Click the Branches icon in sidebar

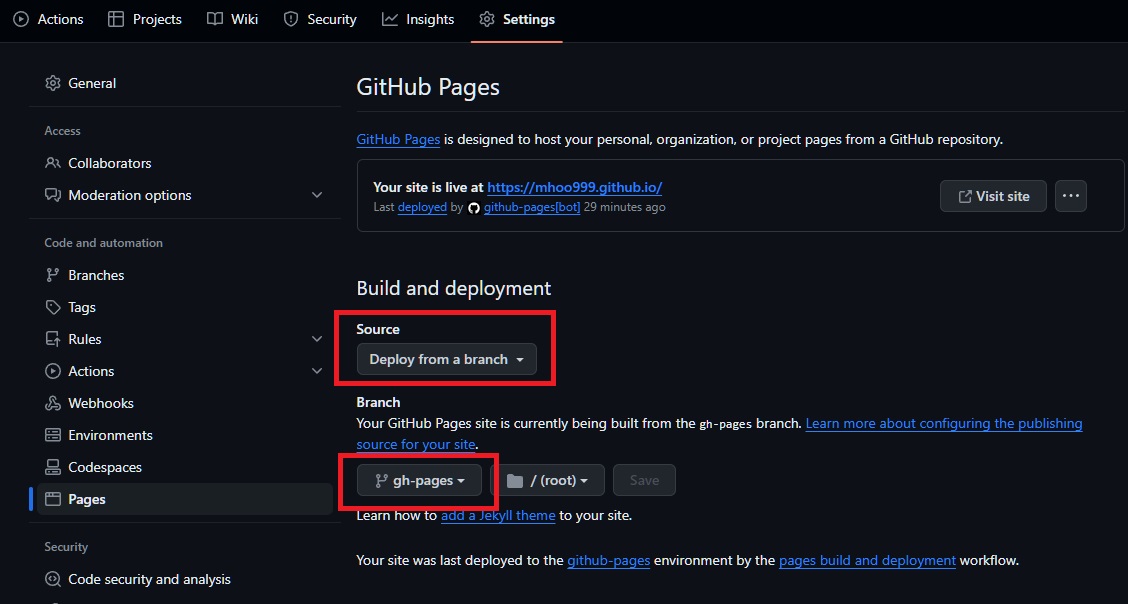pyautogui.click(x=53, y=275)
